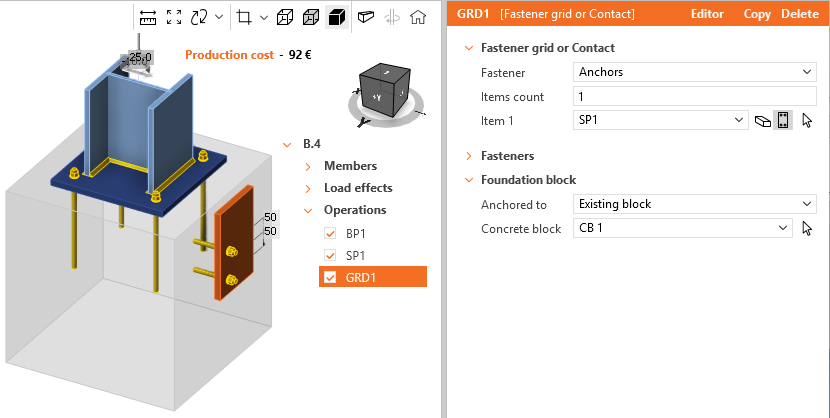Expand the Members tree node
This screenshot has width=830, height=418.
point(308,167)
